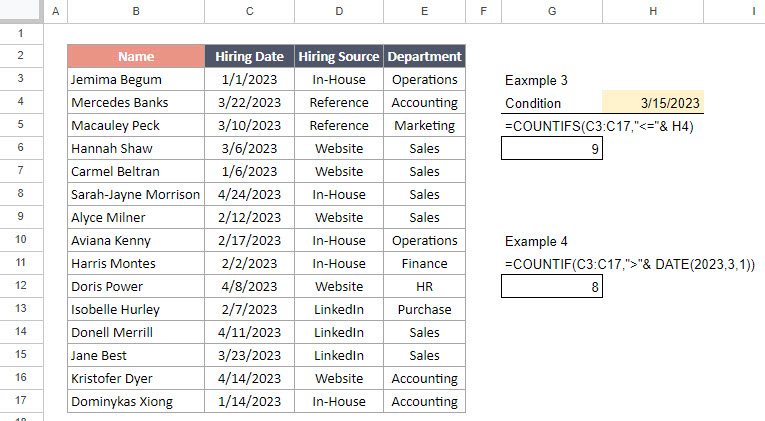The height and width of the screenshot is (421, 765).
Task: Select the result cell showing 8
Action: coord(552,286)
